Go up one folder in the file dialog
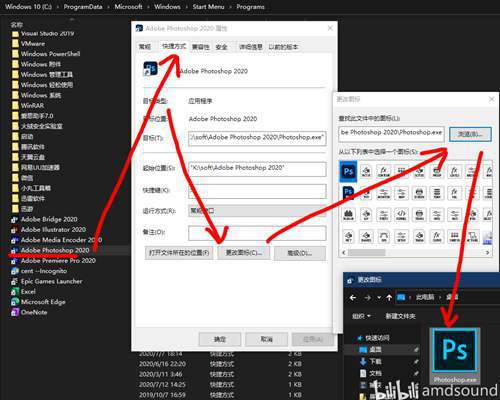Viewport: 500px width, 400px height. tap(389, 297)
